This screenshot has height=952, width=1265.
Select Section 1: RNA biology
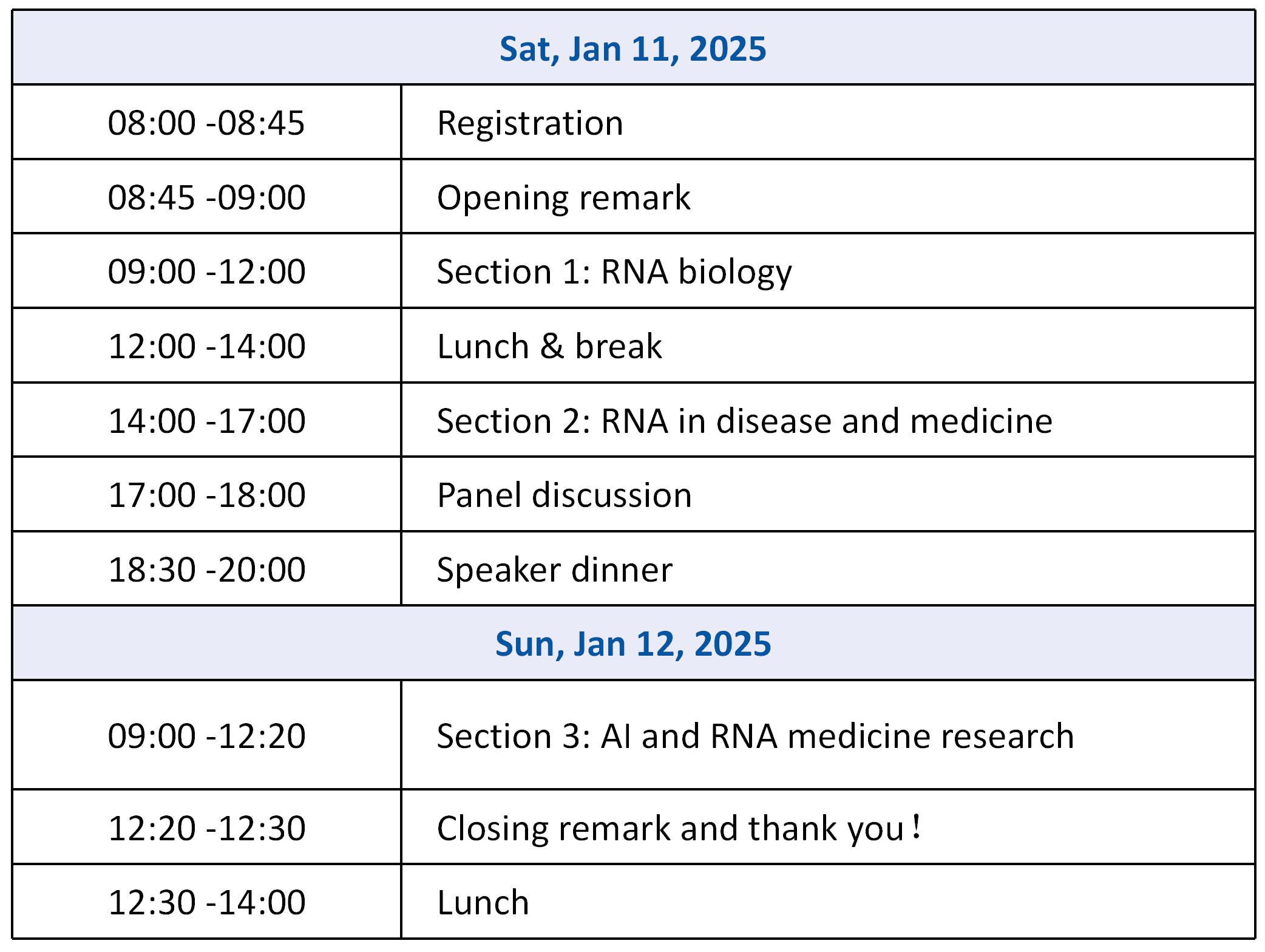coord(828,271)
